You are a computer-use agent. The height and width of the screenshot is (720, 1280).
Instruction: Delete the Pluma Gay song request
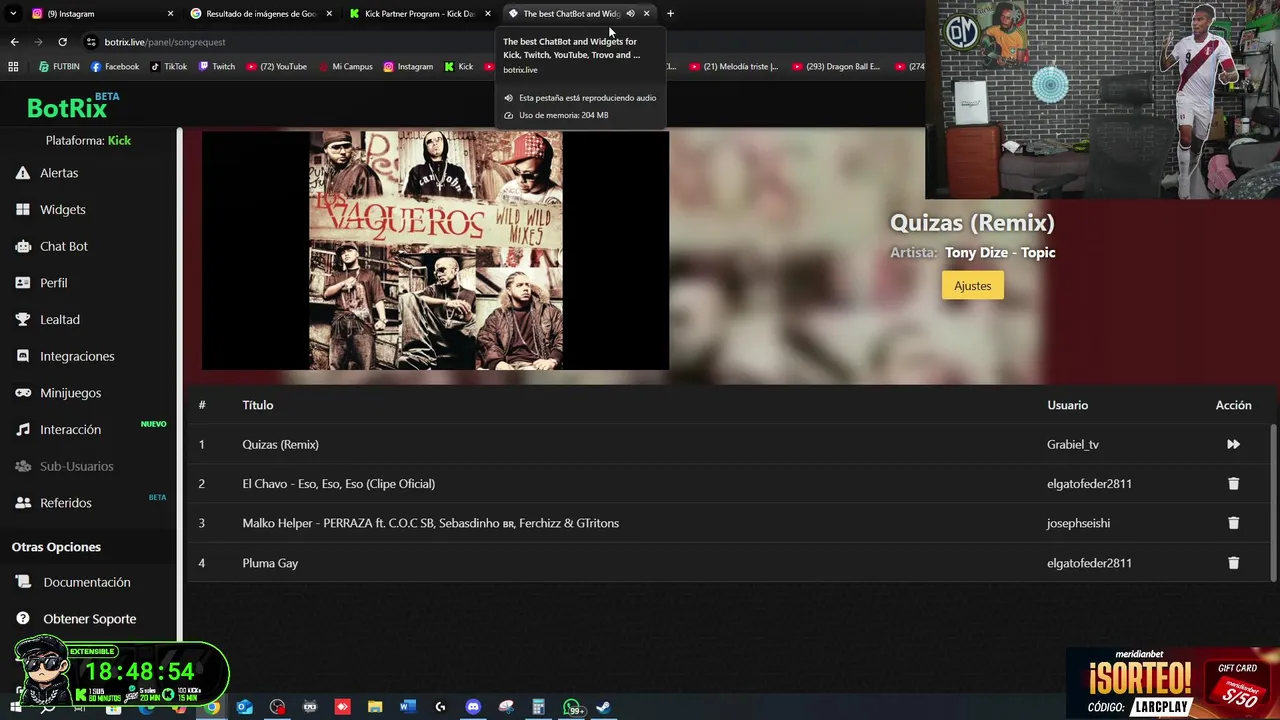tap(1233, 563)
